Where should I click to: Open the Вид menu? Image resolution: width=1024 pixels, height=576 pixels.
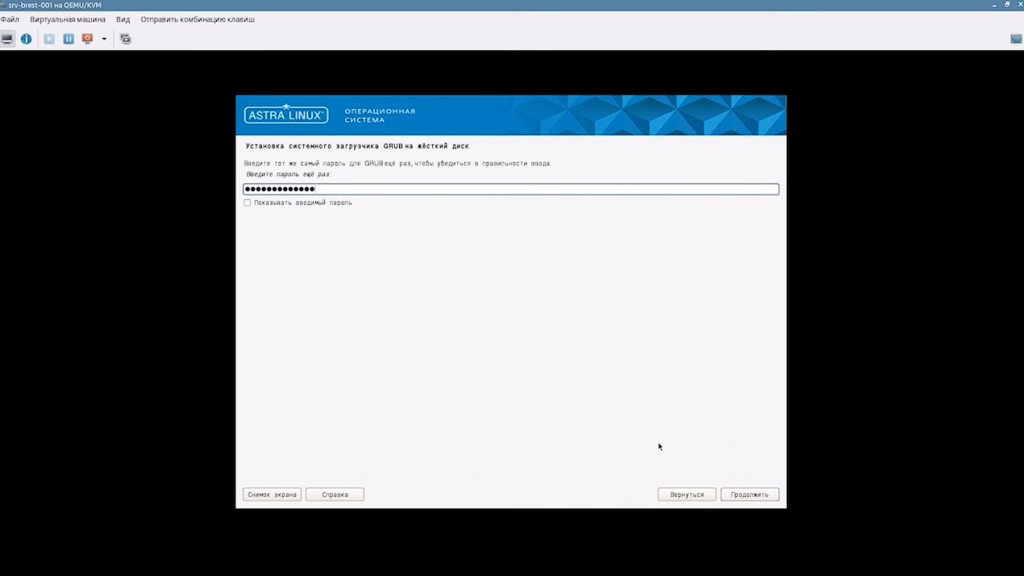coord(123,20)
